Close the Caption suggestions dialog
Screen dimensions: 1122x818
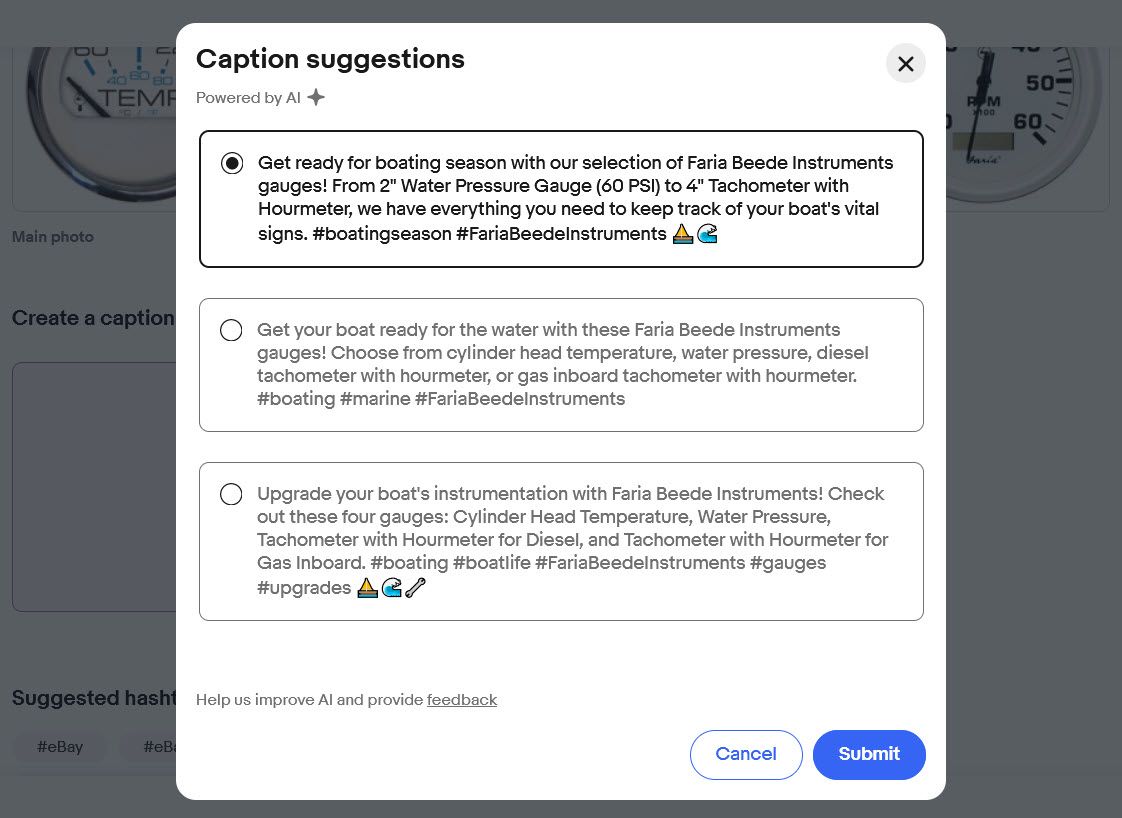905,64
